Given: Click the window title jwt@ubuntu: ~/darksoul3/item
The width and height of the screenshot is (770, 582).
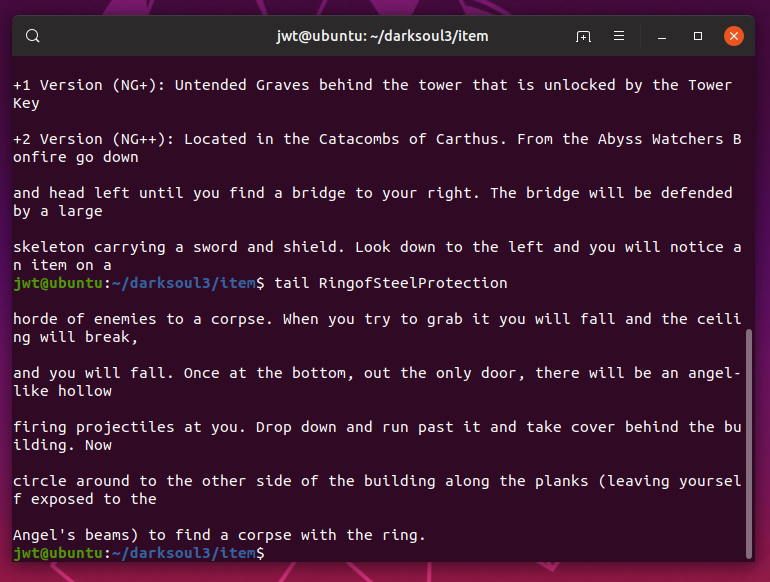Looking at the screenshot, I should click(x=382, y=36).
